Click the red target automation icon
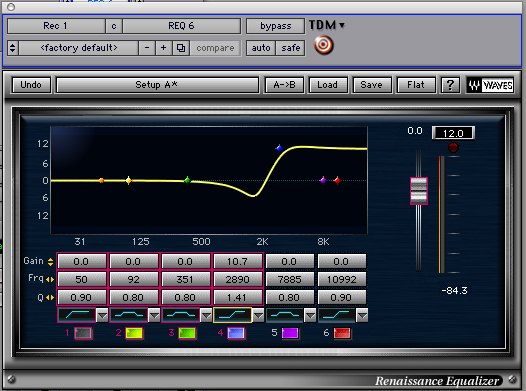526x391 pixels. pos(323,45)
